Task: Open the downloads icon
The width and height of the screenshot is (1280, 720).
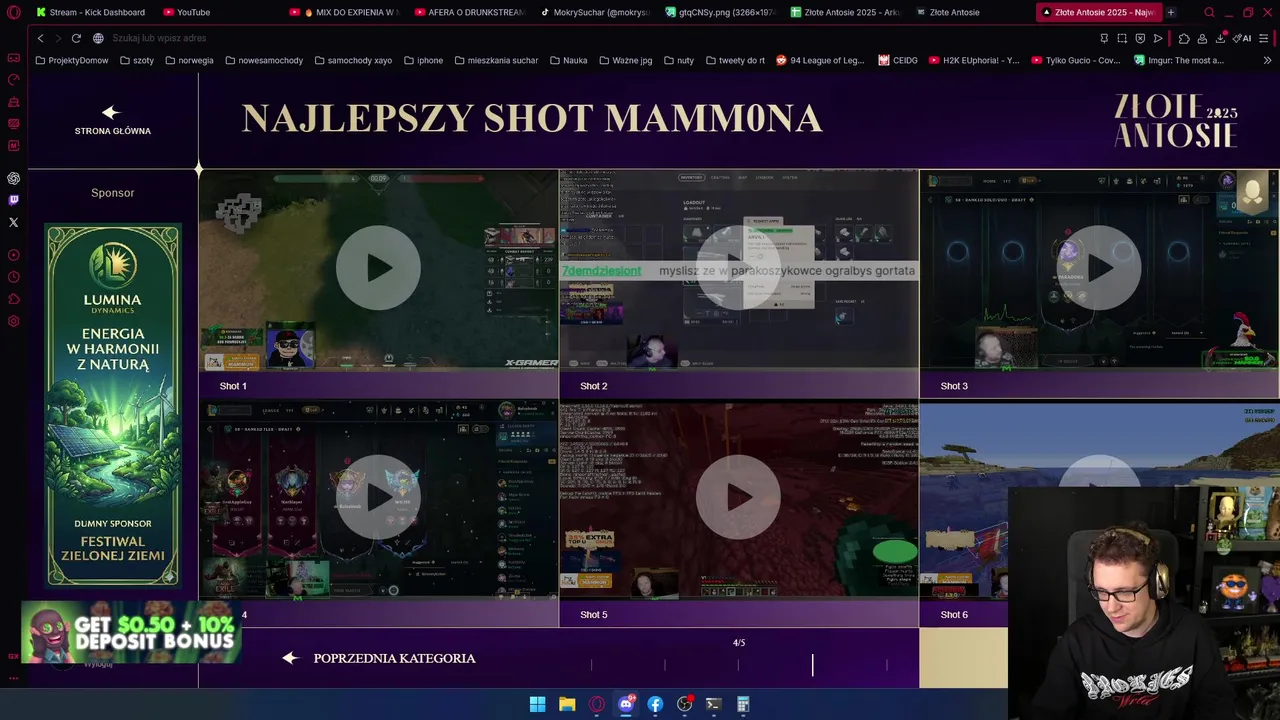Action: pos(1220,38)
